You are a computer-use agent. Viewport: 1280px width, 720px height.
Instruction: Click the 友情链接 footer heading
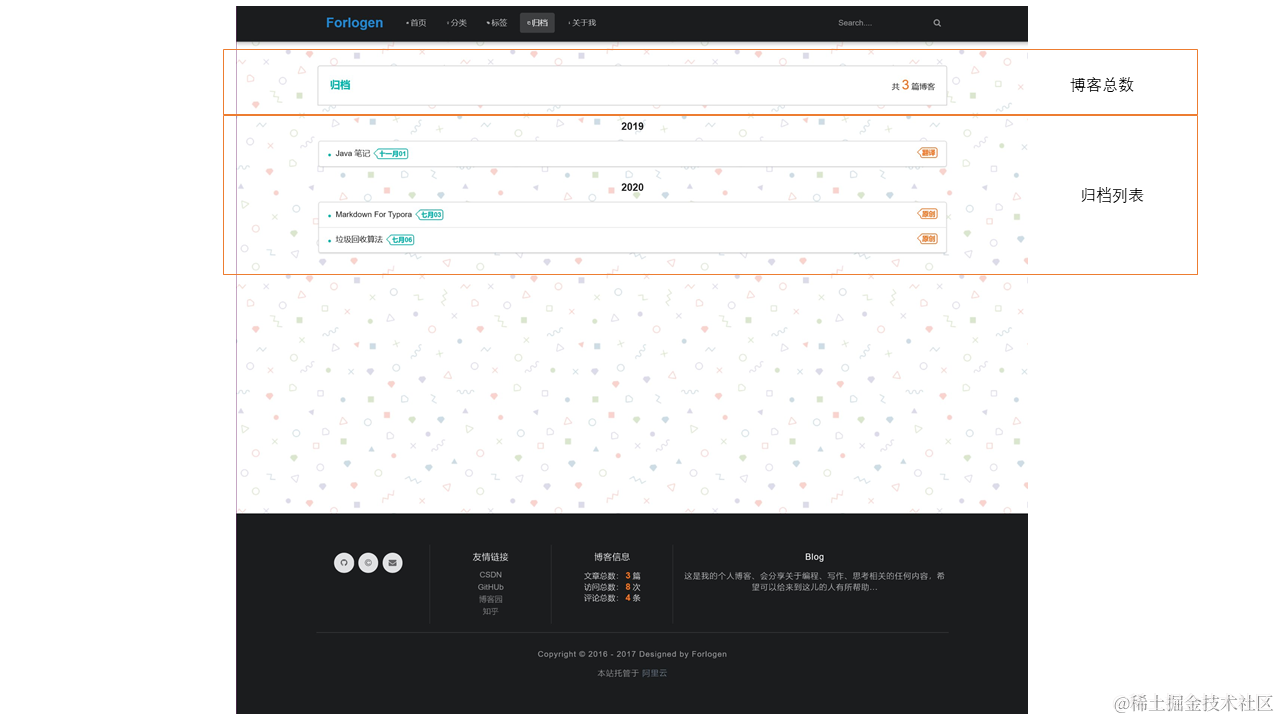click(x=490, y=557)
